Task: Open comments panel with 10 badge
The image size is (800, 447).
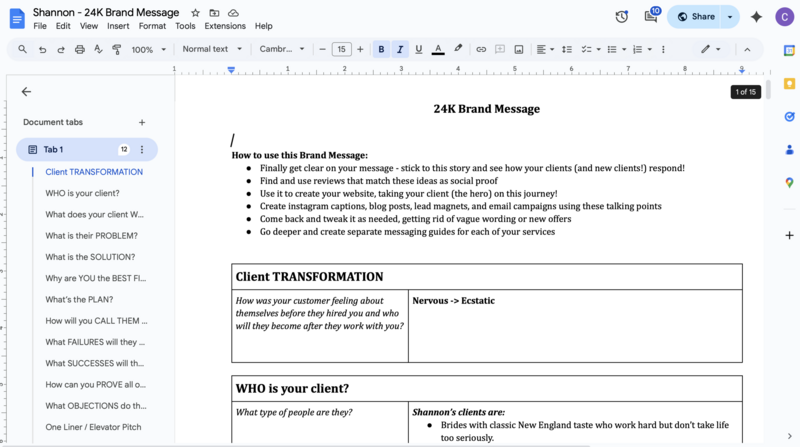Action: click(651, 17)
